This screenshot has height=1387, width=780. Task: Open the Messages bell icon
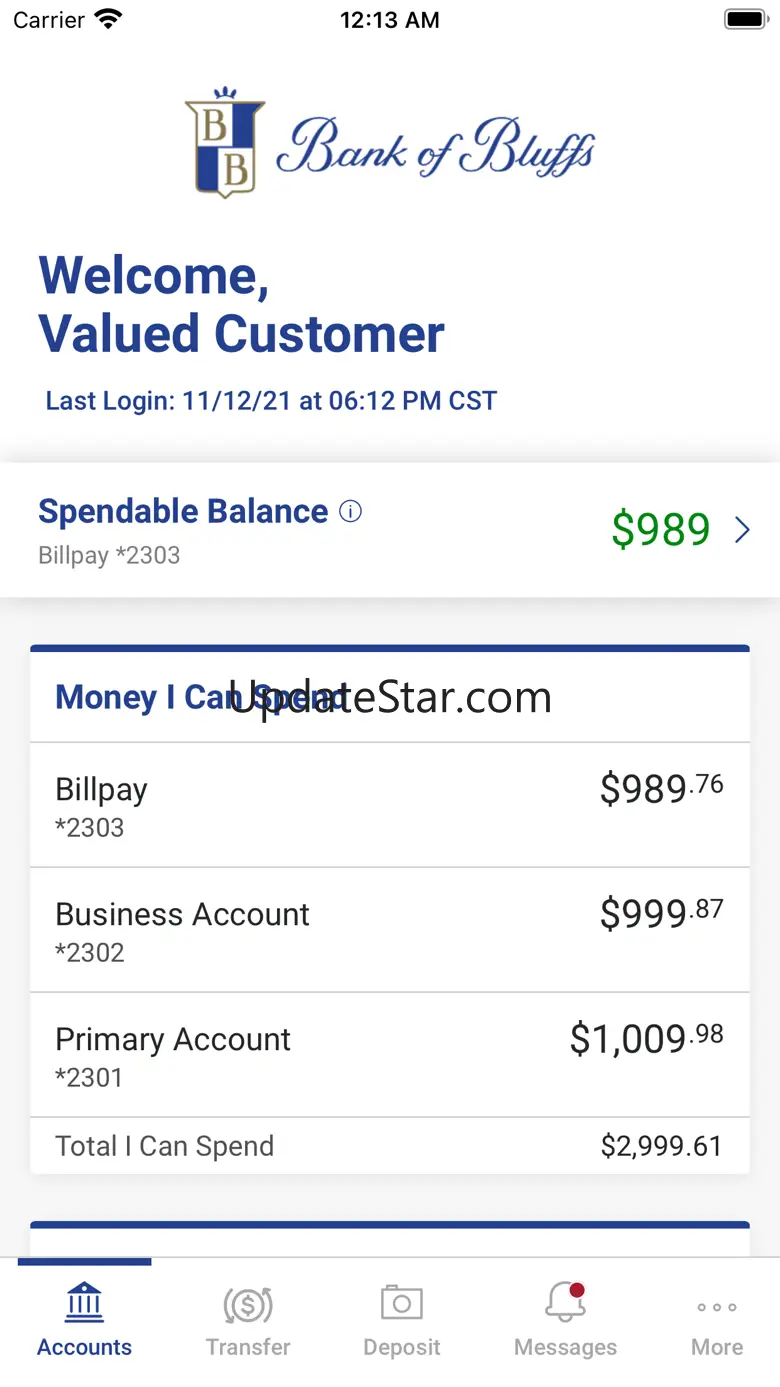[565, 1303]
